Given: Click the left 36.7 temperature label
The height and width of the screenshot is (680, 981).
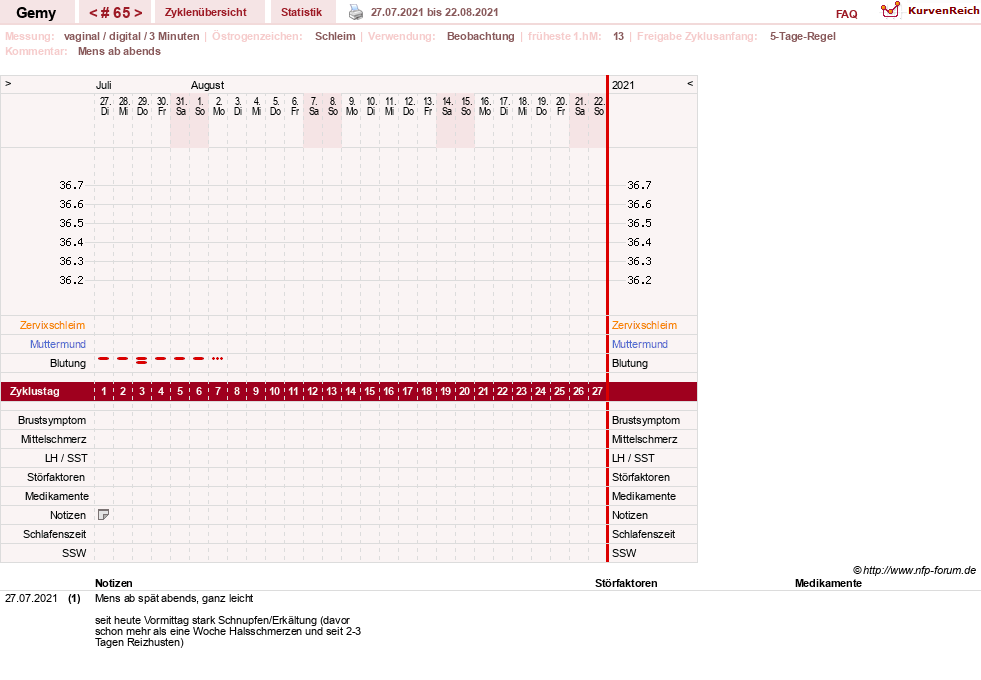Looking at the screenshot, I should pyautogui.click(x=71, y=185).
